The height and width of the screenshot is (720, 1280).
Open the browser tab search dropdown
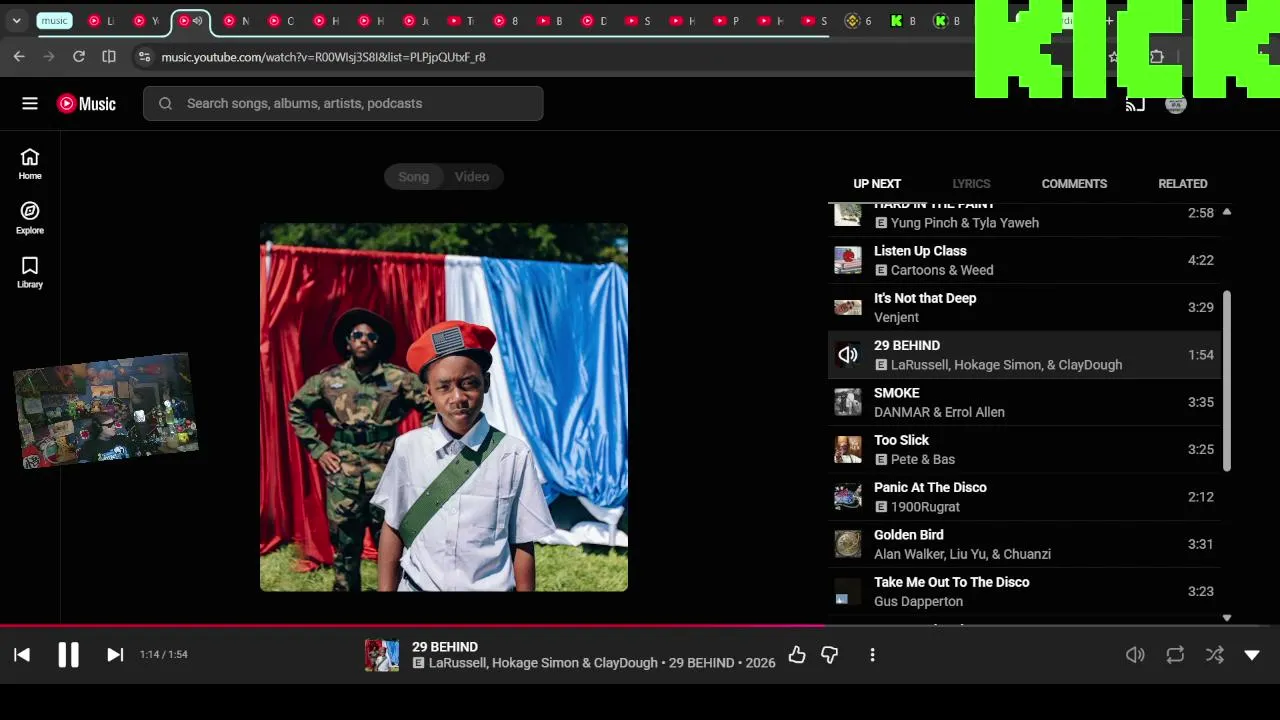coord(16,21)
